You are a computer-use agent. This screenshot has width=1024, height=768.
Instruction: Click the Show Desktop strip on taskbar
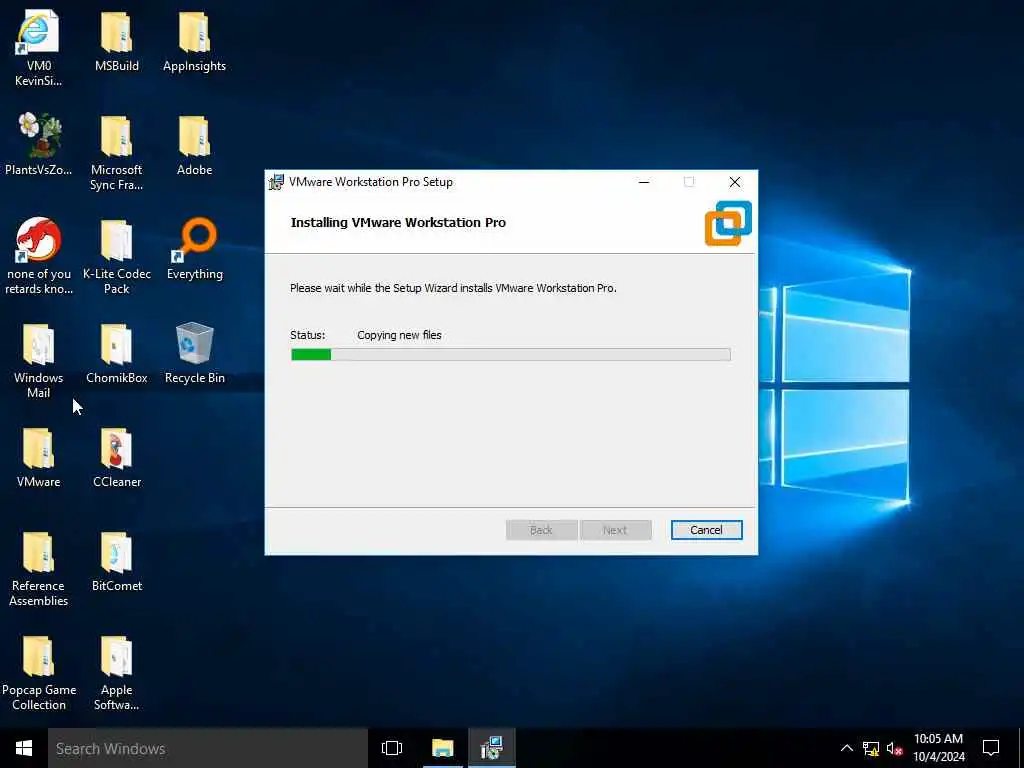[1021, 748]
